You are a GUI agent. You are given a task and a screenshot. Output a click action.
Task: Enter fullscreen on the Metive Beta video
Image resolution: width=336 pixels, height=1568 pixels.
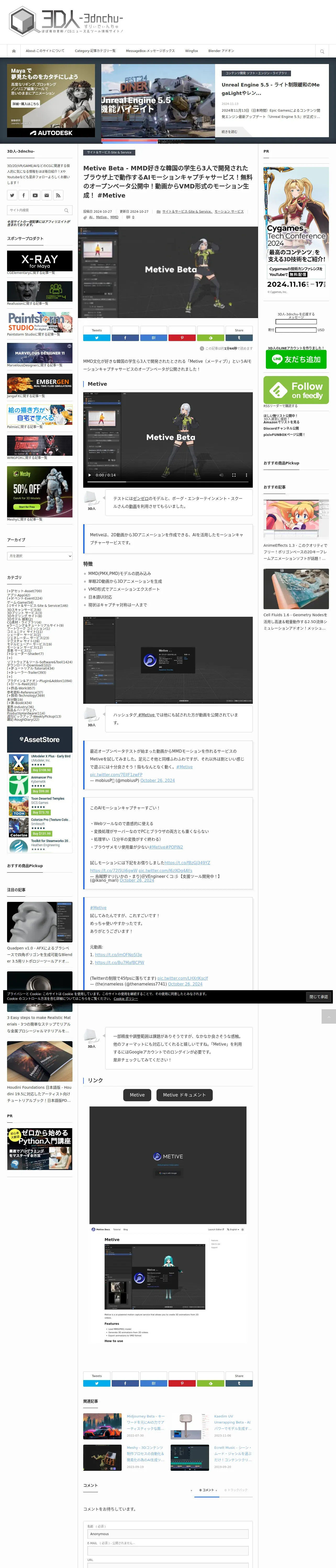point(234,475)
